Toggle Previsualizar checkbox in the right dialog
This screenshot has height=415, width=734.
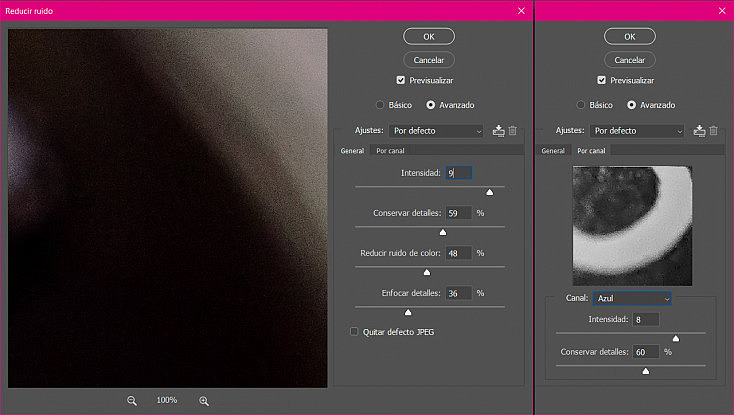(602, 80)
